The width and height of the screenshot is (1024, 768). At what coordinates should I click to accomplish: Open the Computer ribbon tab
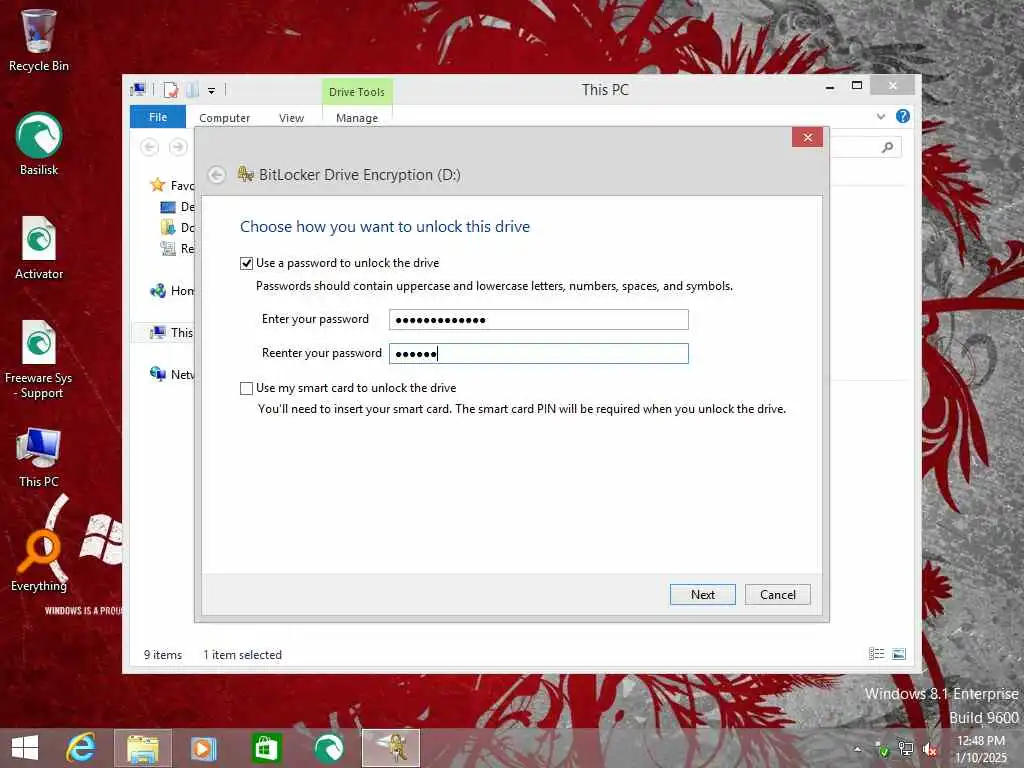click(225, 118)
